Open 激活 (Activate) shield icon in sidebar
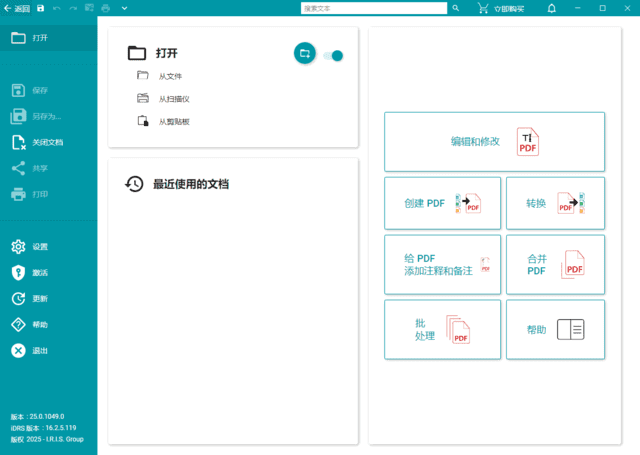640x455 pixels. tap(18, 273)
